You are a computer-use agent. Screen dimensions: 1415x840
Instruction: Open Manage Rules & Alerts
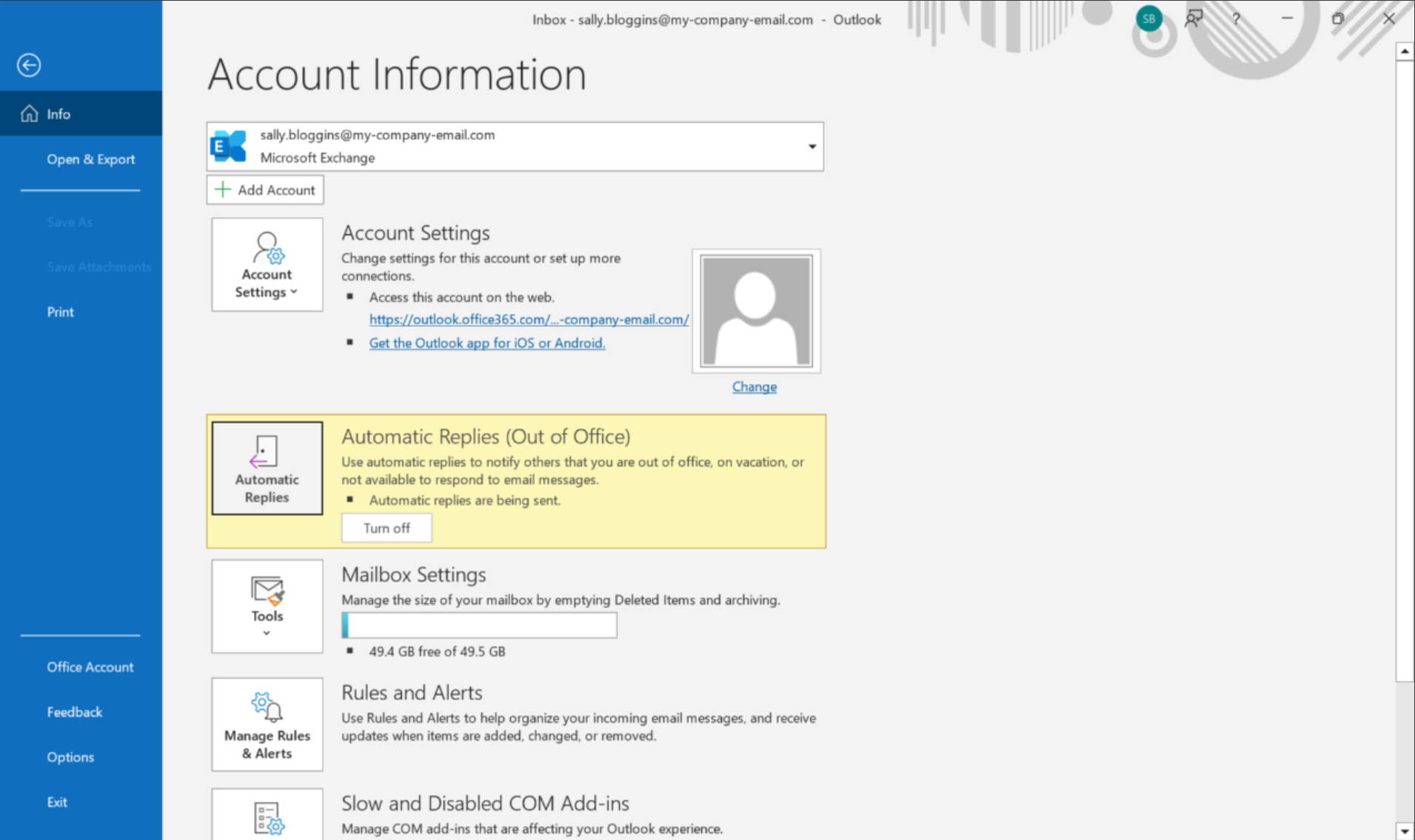pos(267,725)
